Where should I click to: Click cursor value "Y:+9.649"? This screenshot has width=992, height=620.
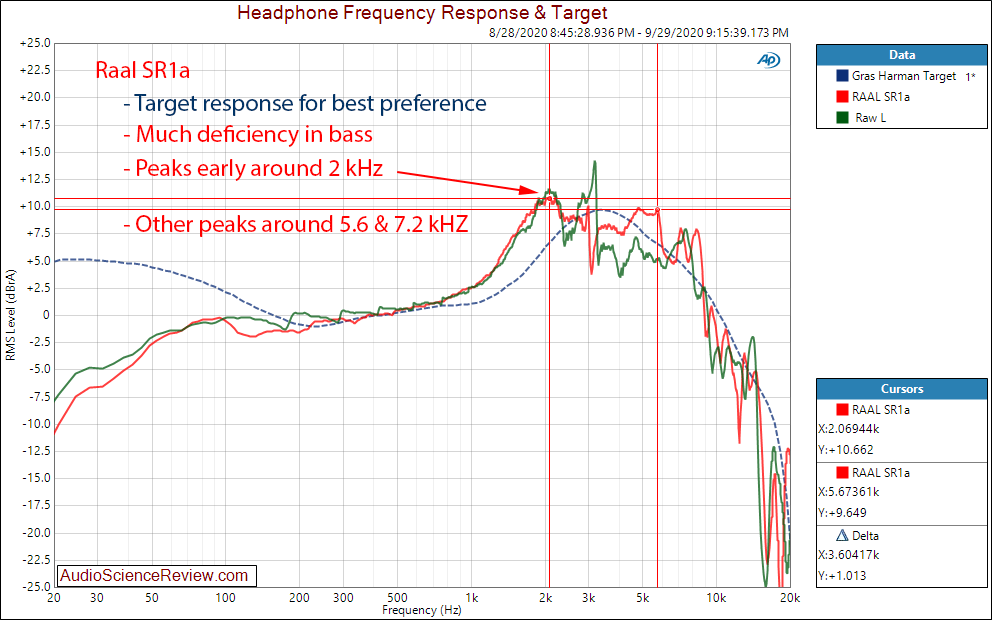coord(843,512)
